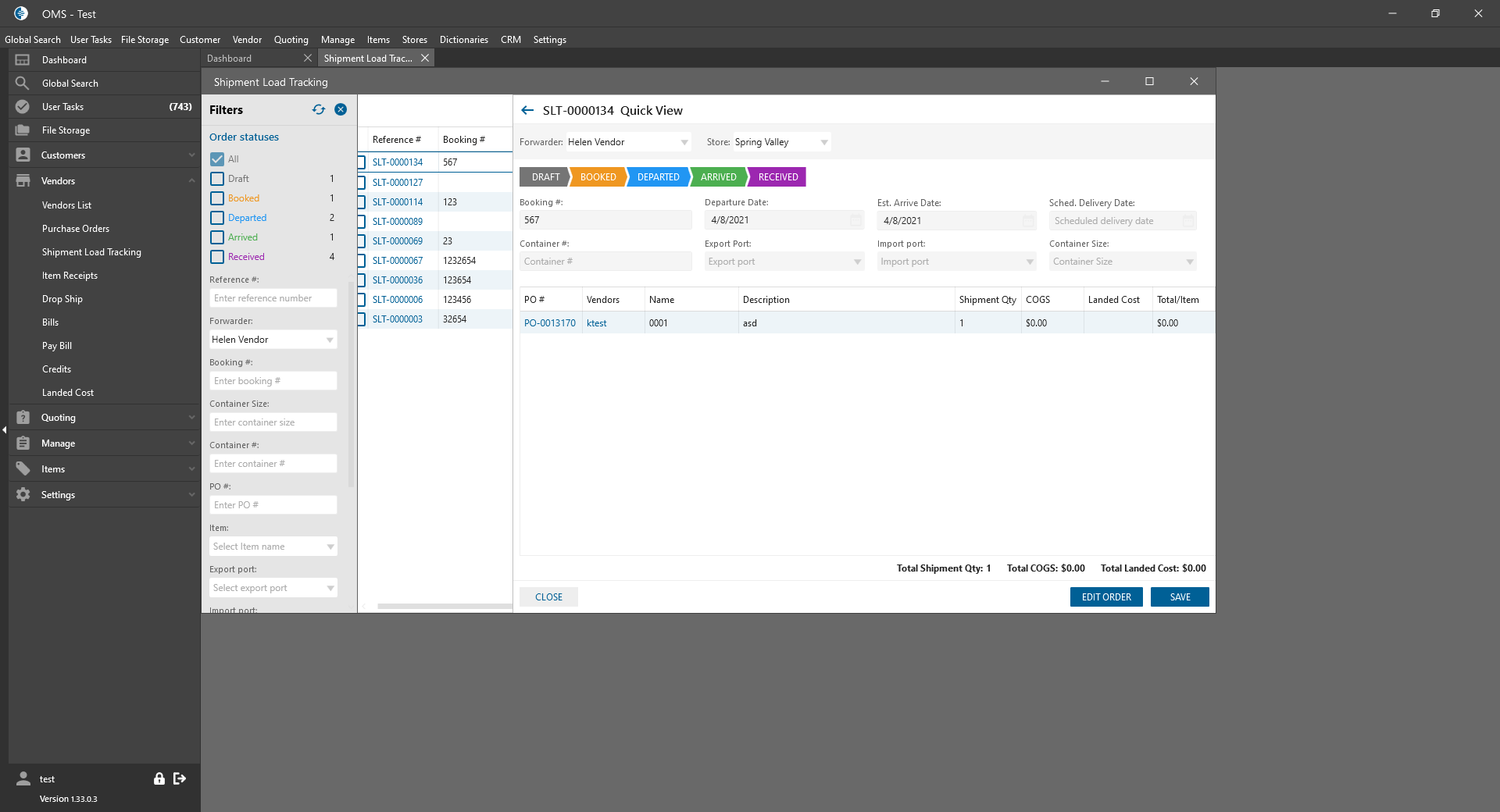Click the refresh filters icon
The image size is (1500, 812).
click(318, 109)
